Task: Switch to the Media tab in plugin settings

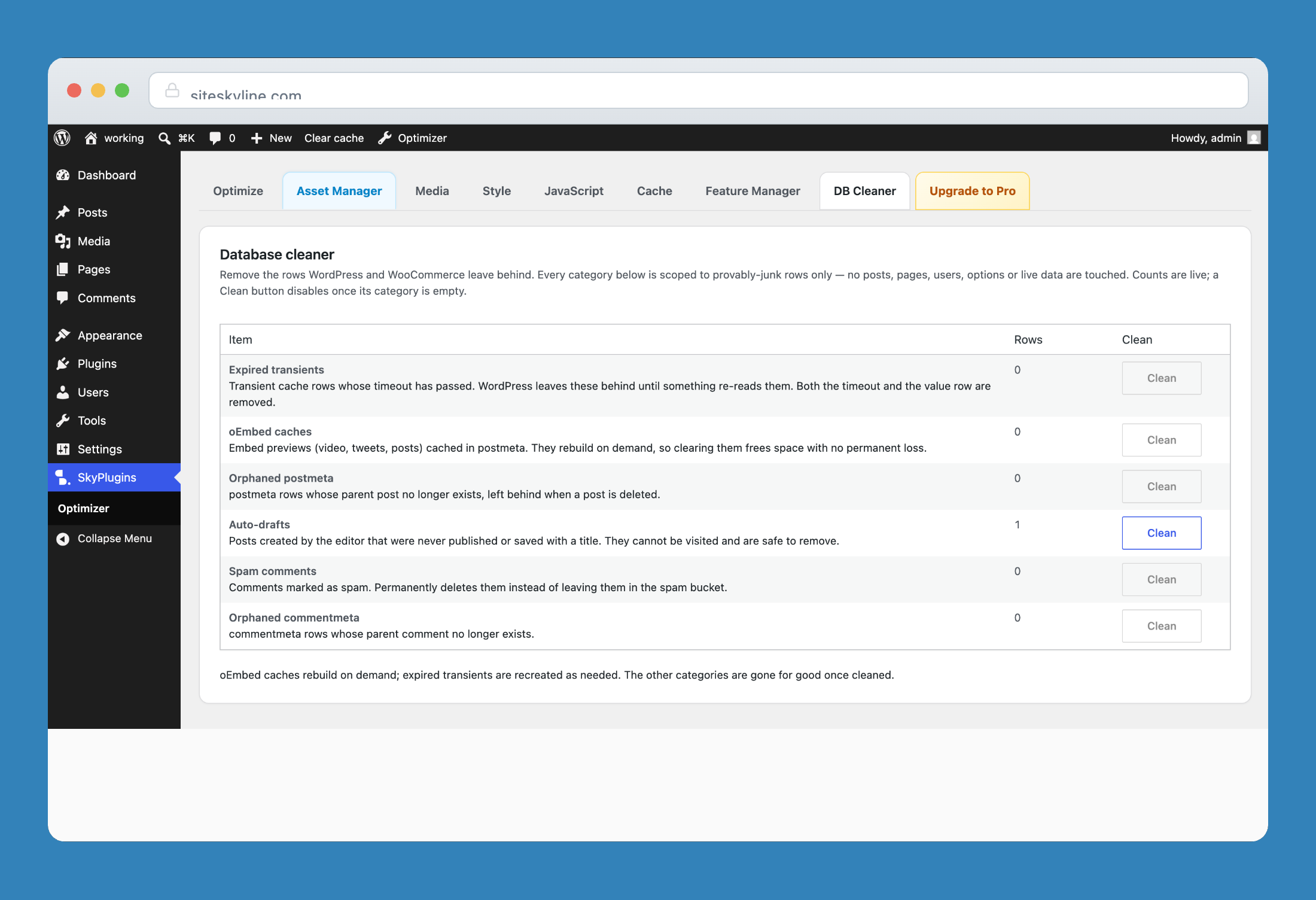Action: pyautogui.click(x=432, y=191)
